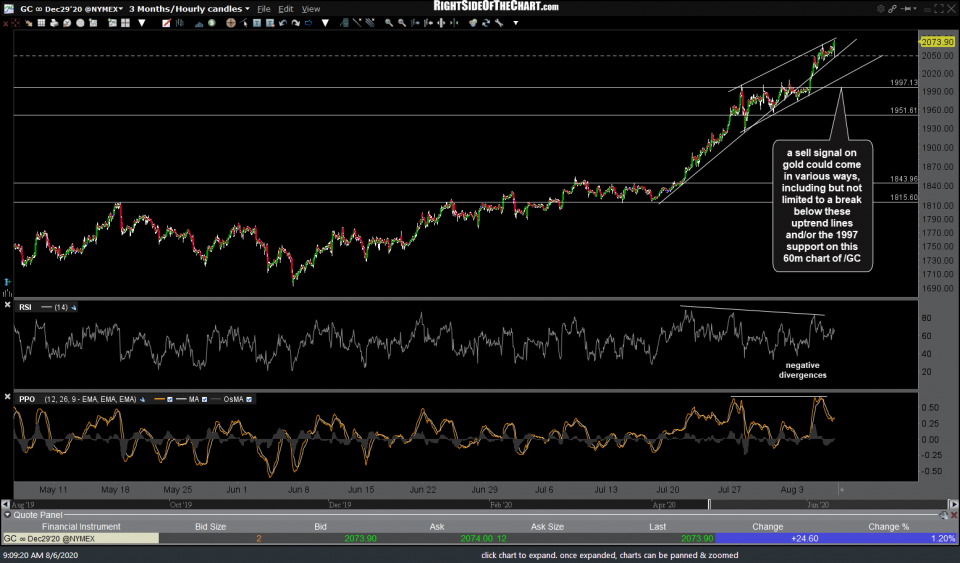Toggle the PPO orange line checkbox

coord(170,400)
